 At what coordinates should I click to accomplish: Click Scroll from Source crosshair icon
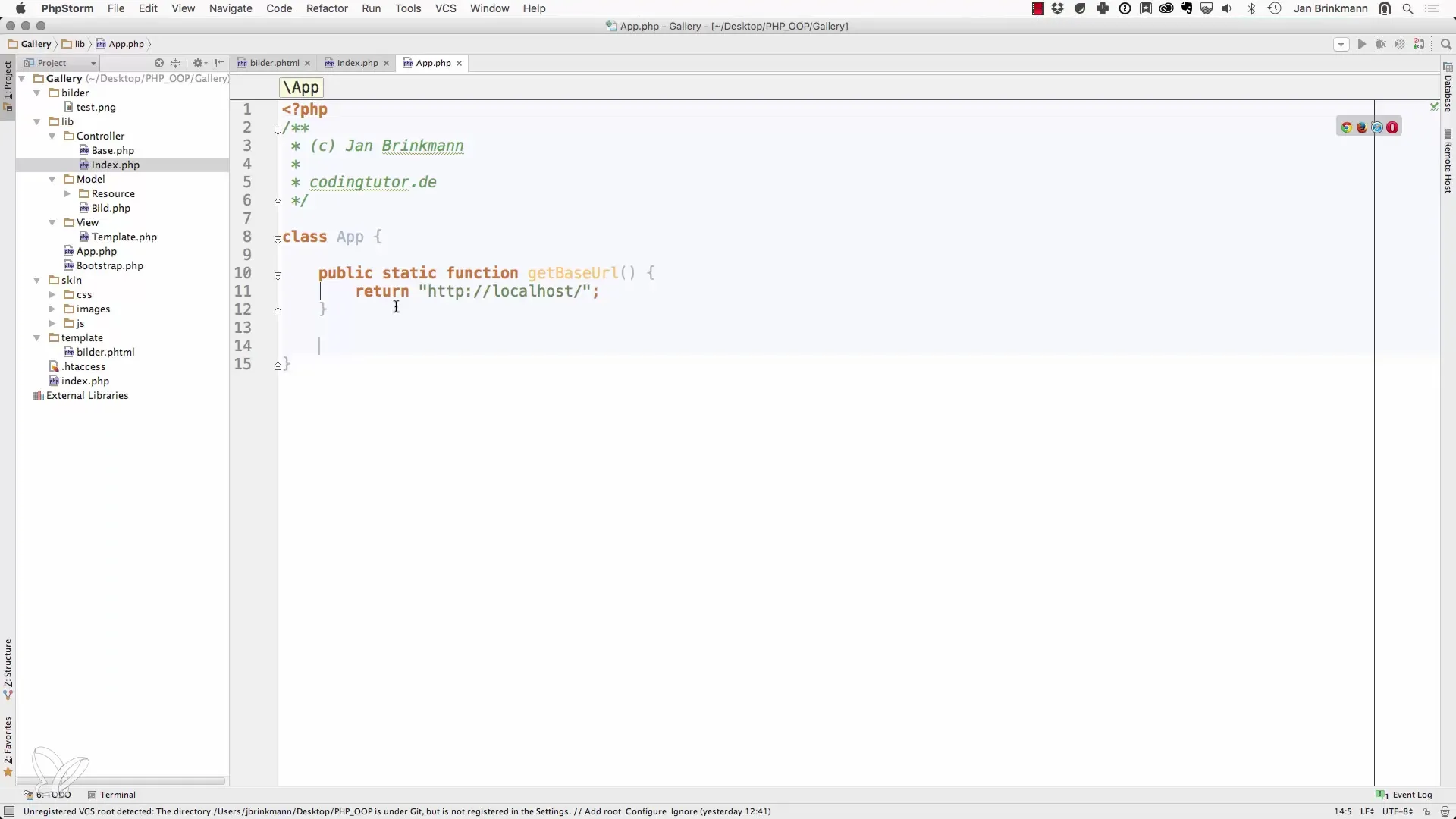tap(159, 63)
